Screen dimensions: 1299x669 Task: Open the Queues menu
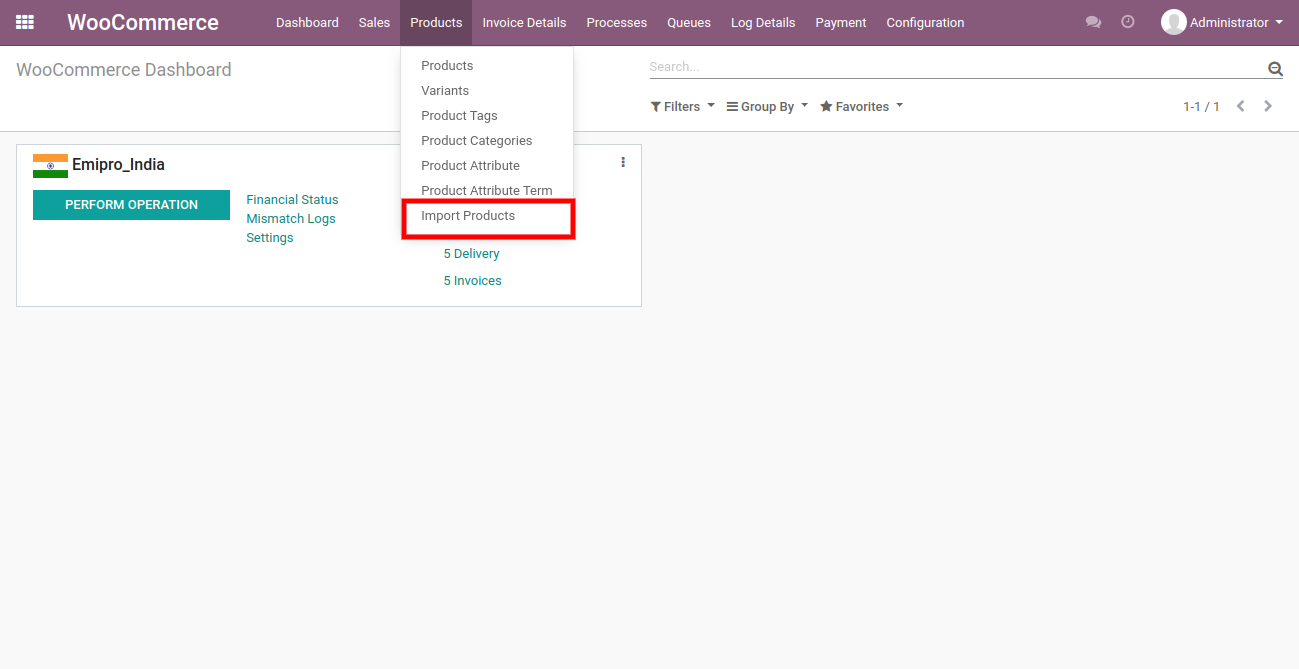[689, 22]
